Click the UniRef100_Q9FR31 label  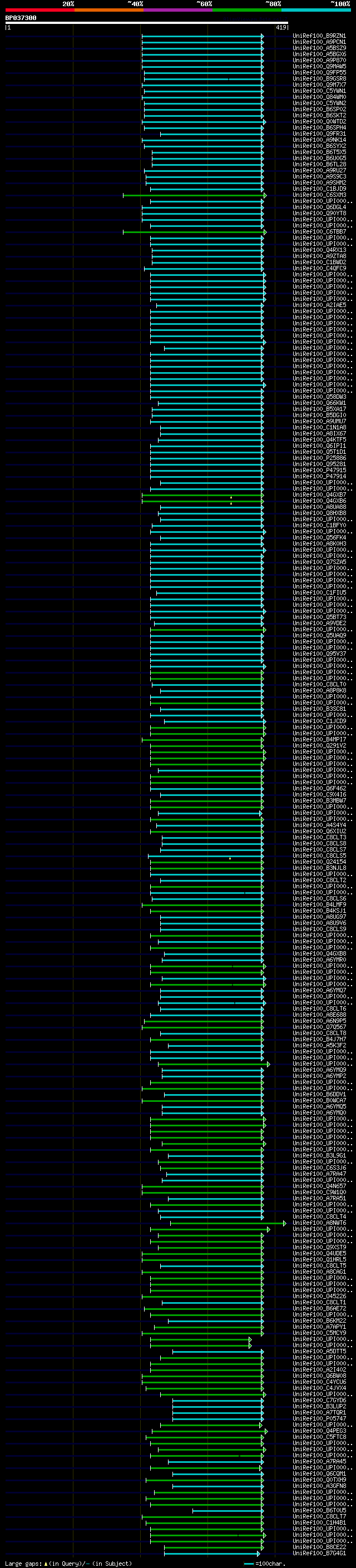(319, 134)
